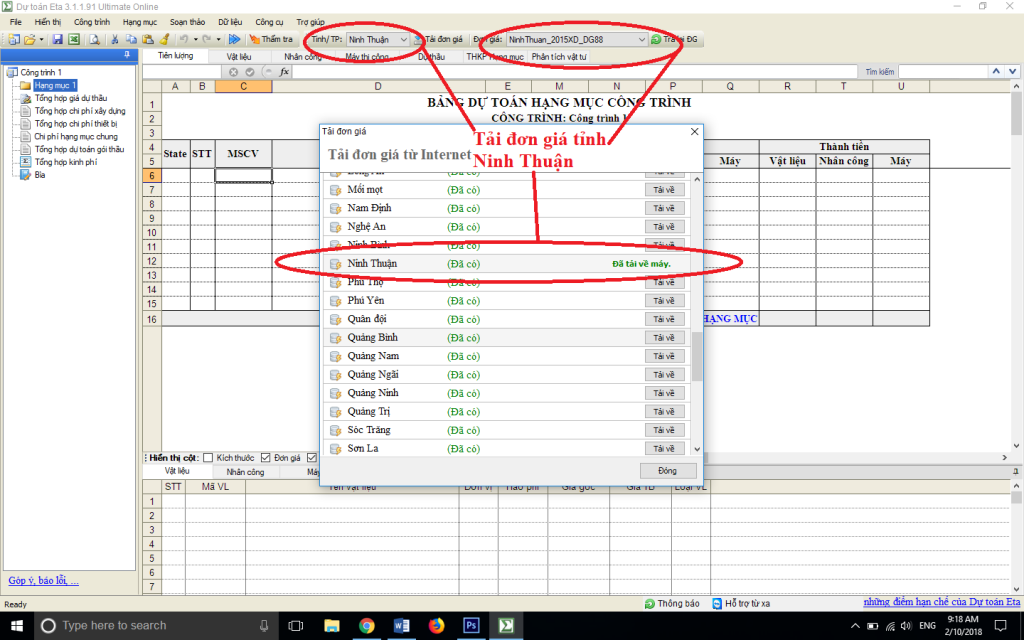Click the Tải đơn giá toolbar icon
This screenshot has width=1024, height=640.
[439, 39]
